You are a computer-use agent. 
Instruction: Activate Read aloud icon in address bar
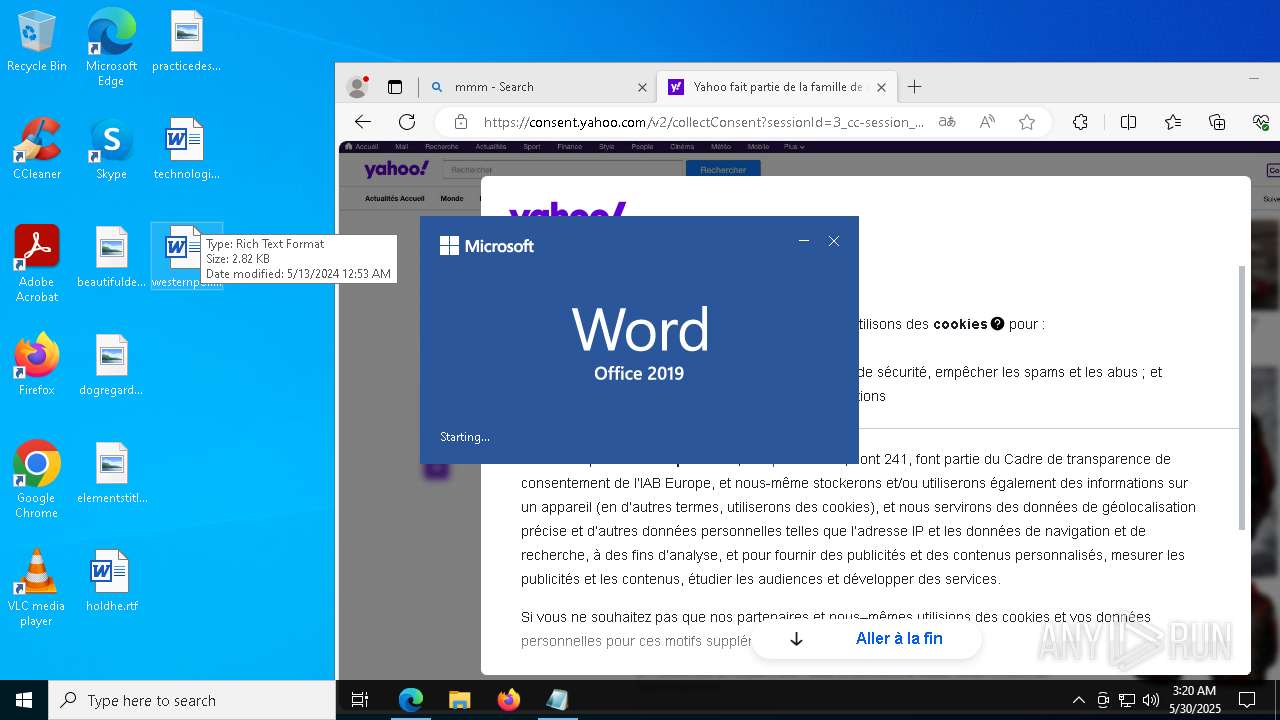coord(987,122)
